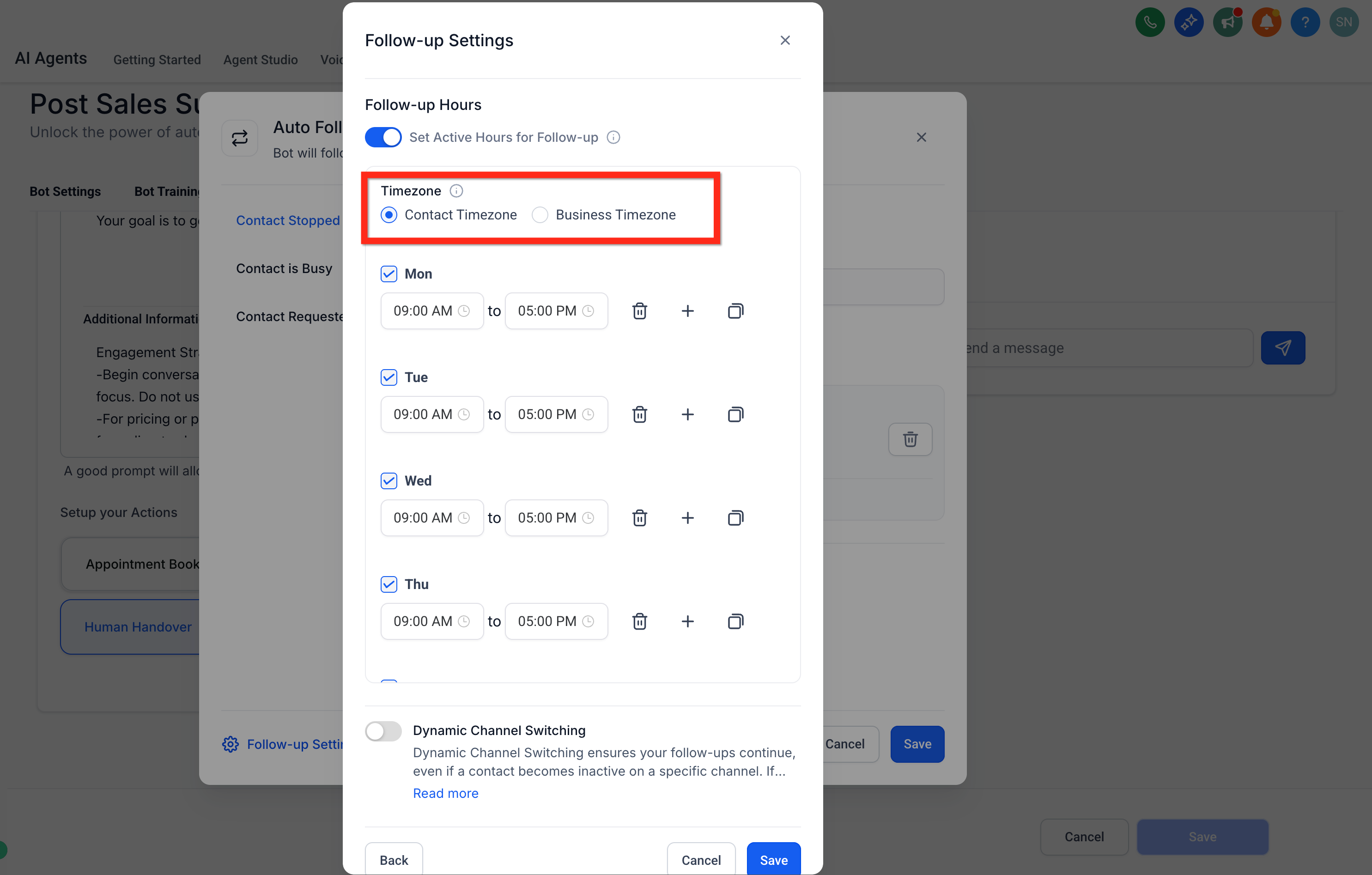Select Business Timezone radio option
Image resolution: width=1372 pixels, height=875 pixels.
(540, 215)
